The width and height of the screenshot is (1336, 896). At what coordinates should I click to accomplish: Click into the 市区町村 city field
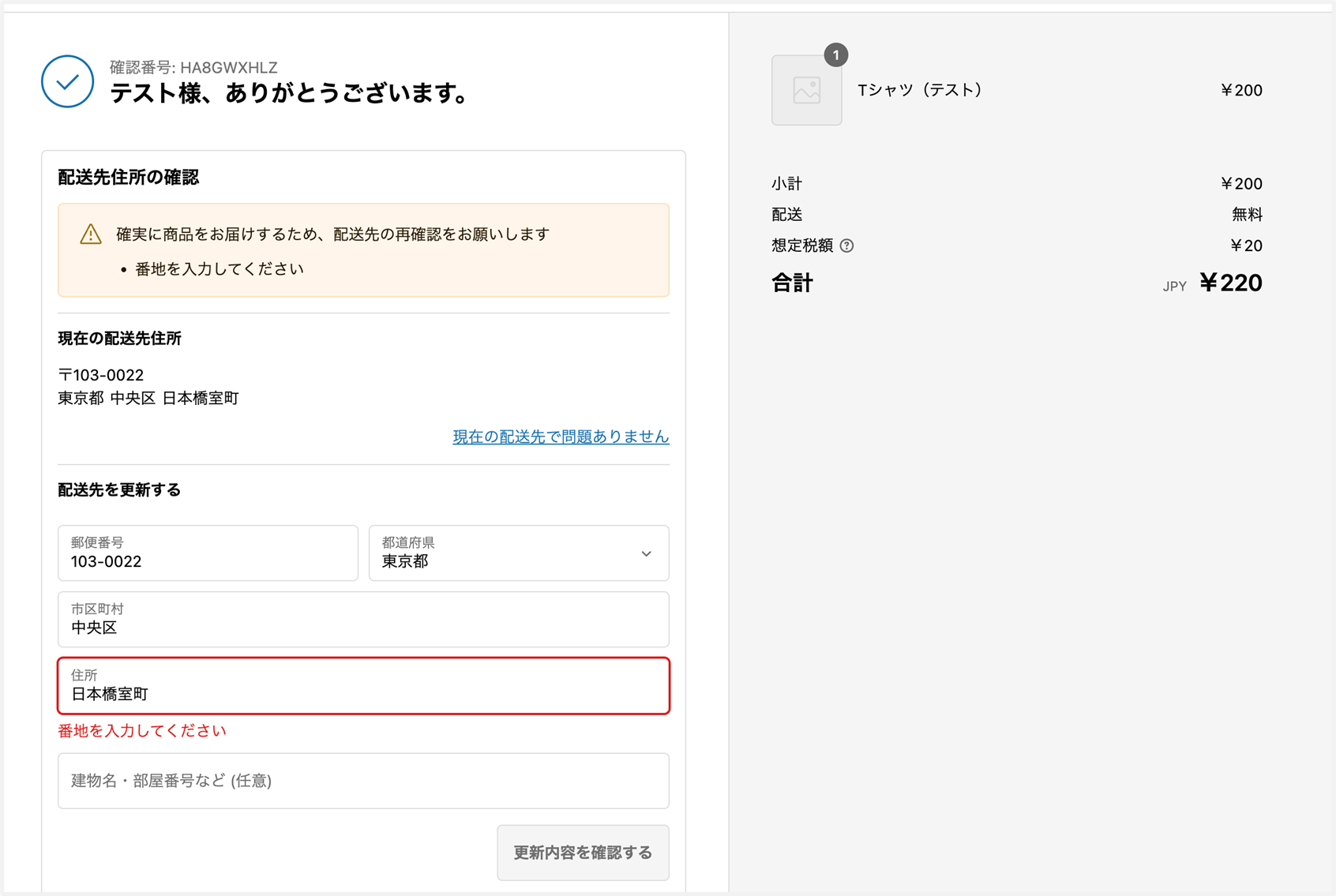point(363,620)
